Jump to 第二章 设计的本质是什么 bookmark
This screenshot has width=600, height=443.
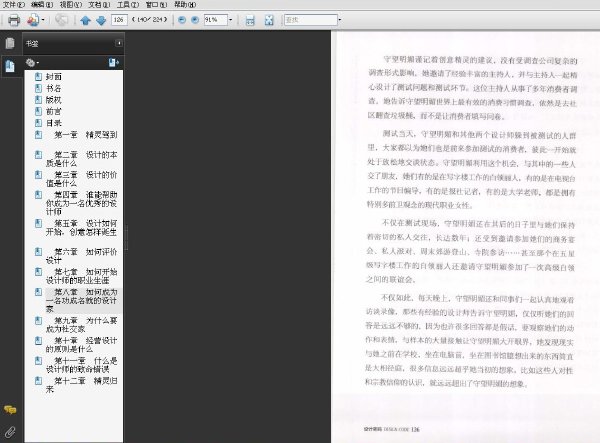point(82,159)
